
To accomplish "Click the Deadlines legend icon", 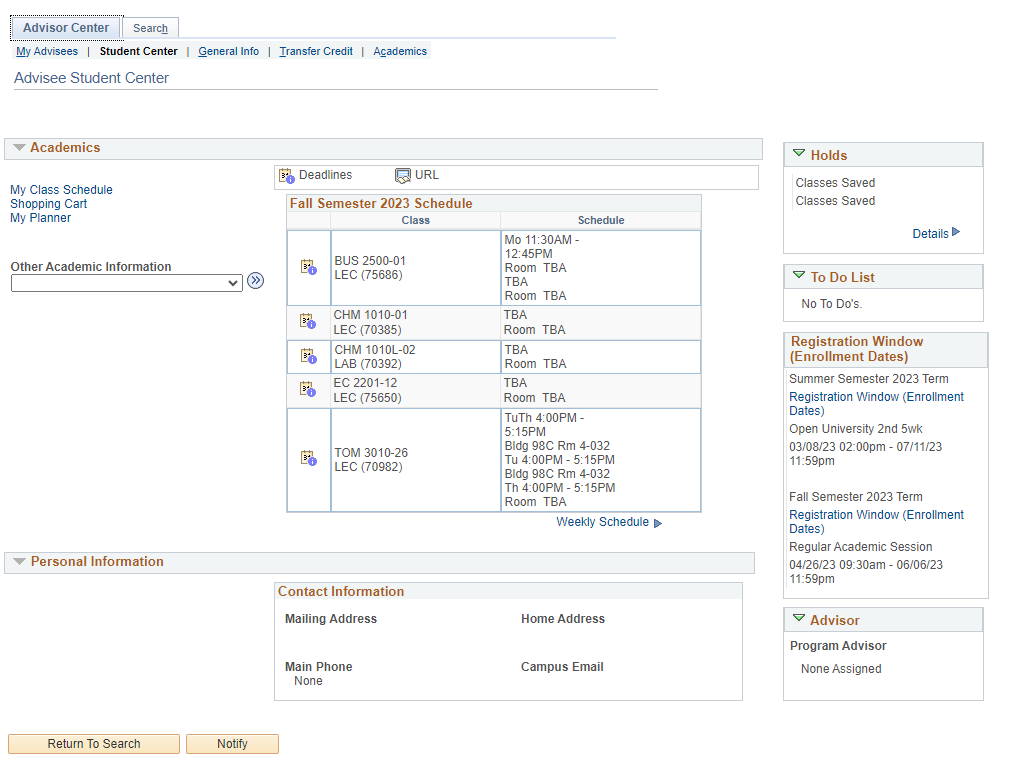I will (287, 176).
